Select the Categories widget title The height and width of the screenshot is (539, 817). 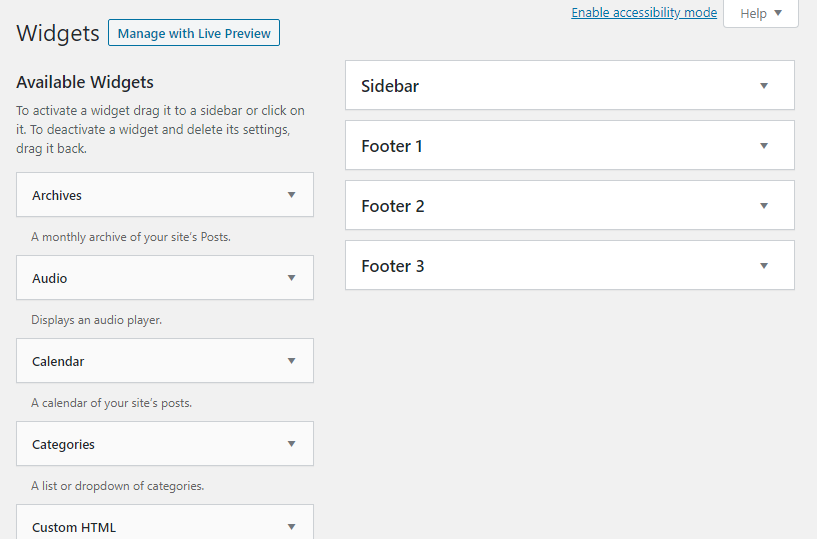[x=63, y=444]
